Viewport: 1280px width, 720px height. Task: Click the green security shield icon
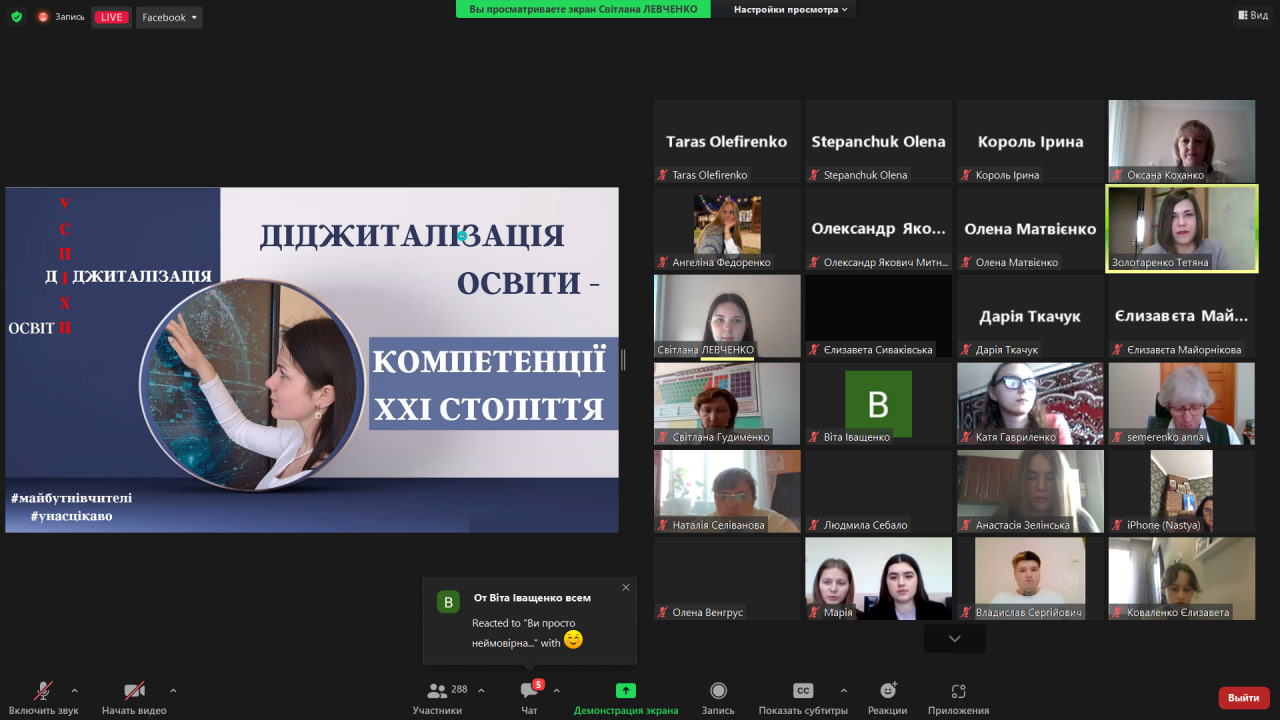click(14, 15)
